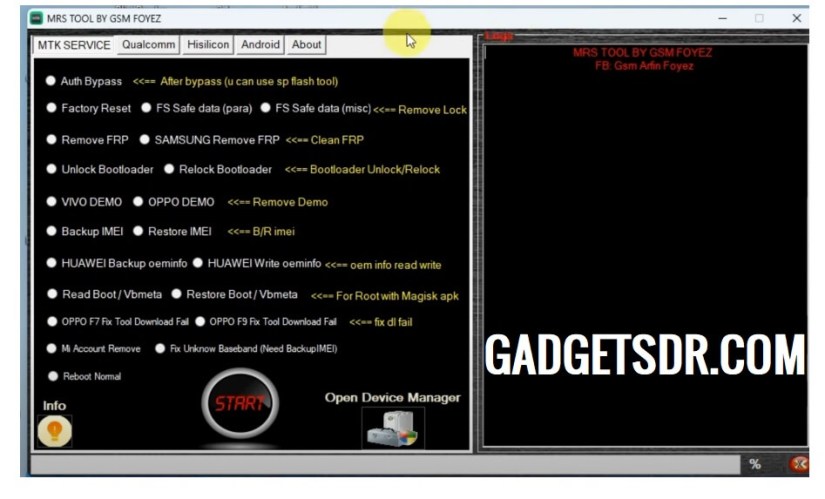Choose FS Safe data (misc) option
825x499 pixels.
[x=316, y=108]
